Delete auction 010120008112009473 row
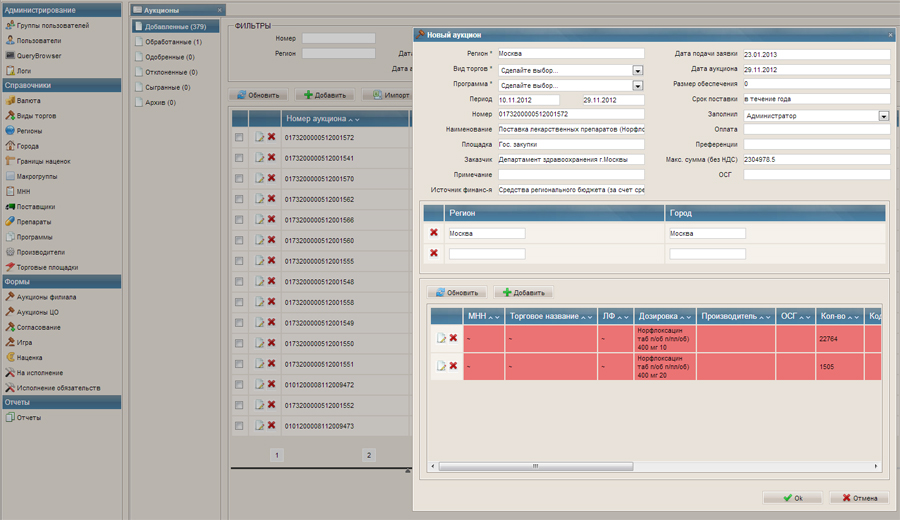The width and height of the screenshot is (900, 520). click(x=271, y=425)
